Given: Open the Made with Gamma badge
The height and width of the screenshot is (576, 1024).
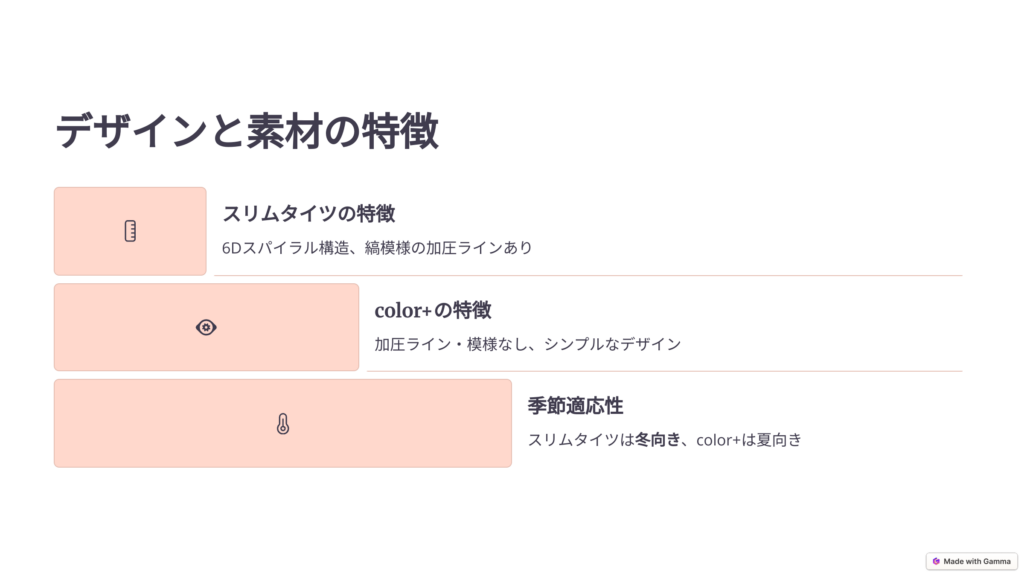Looking at the screenshot, I should (972, 561).
